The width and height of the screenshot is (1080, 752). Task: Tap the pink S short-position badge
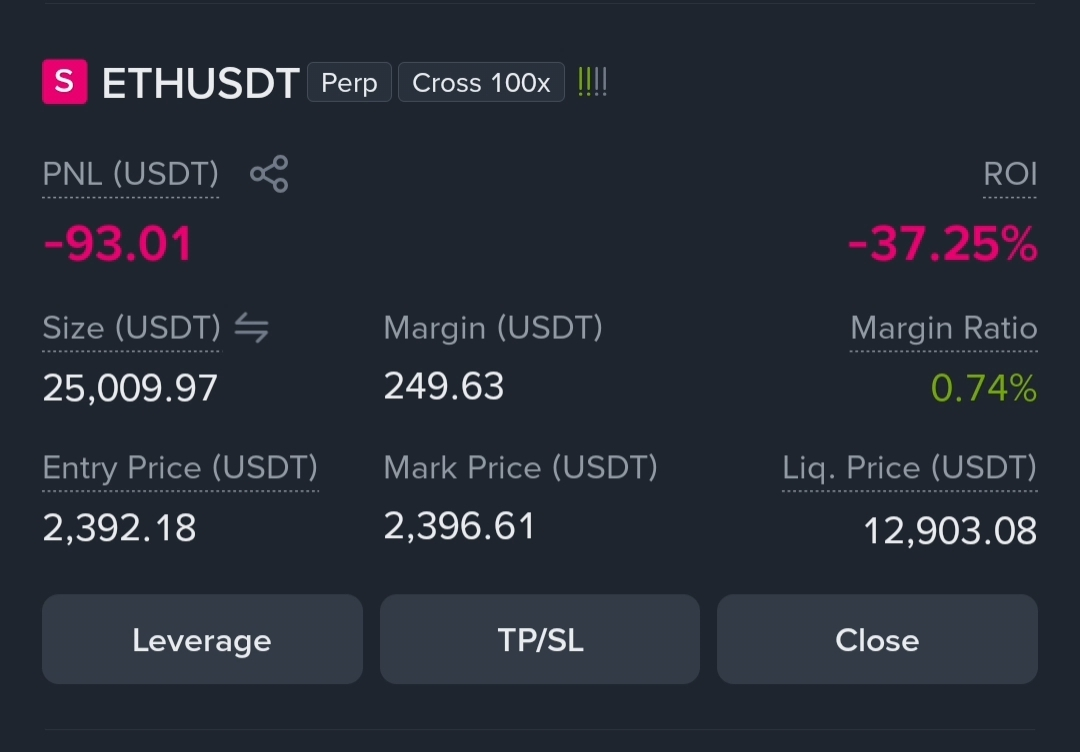pos(65,82)
